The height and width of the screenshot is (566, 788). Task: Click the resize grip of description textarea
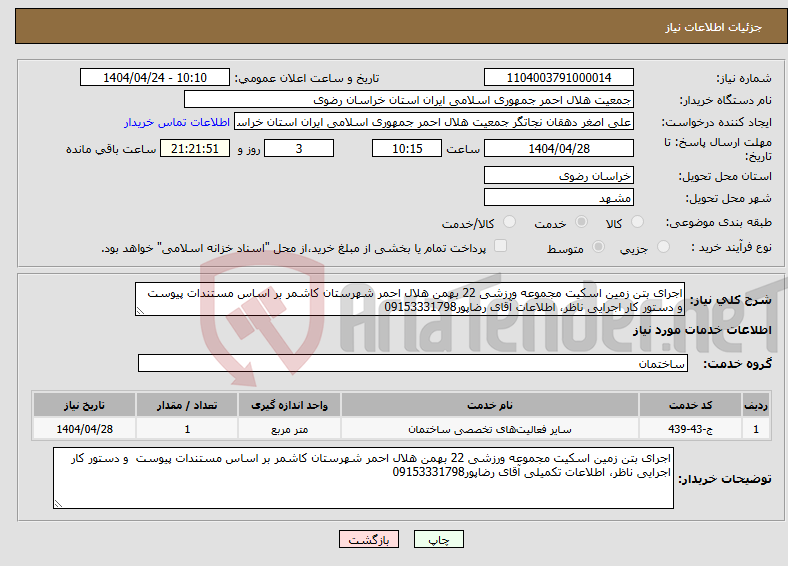[x=140, y=311]
